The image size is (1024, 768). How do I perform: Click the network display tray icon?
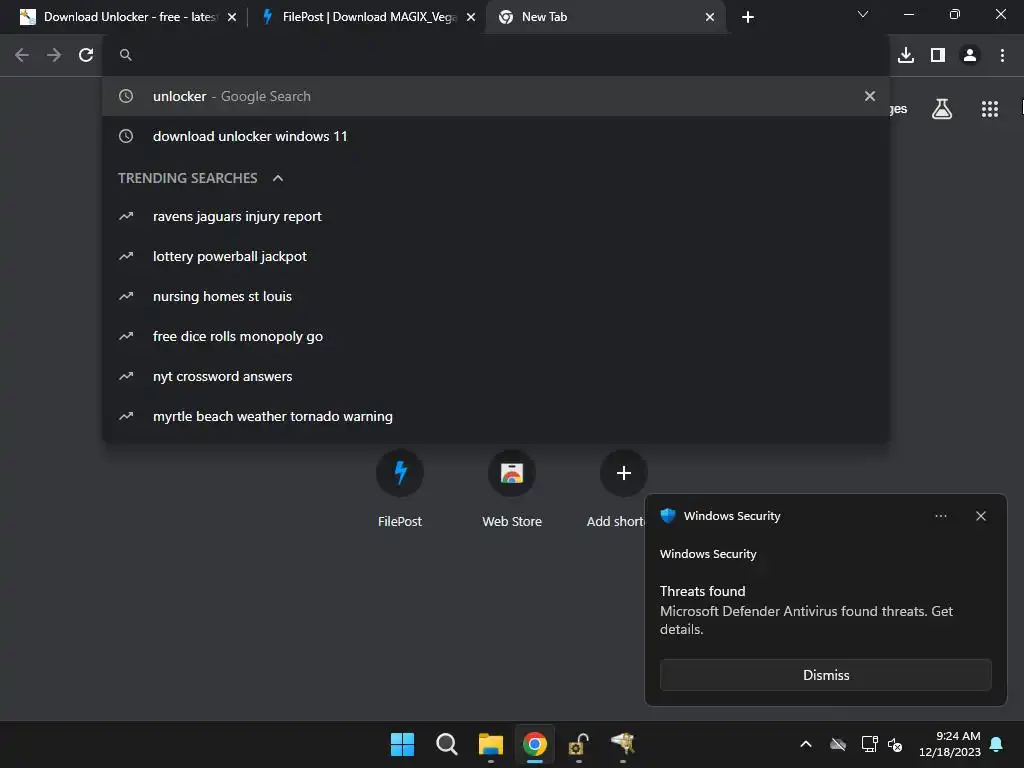pos(869,744)
